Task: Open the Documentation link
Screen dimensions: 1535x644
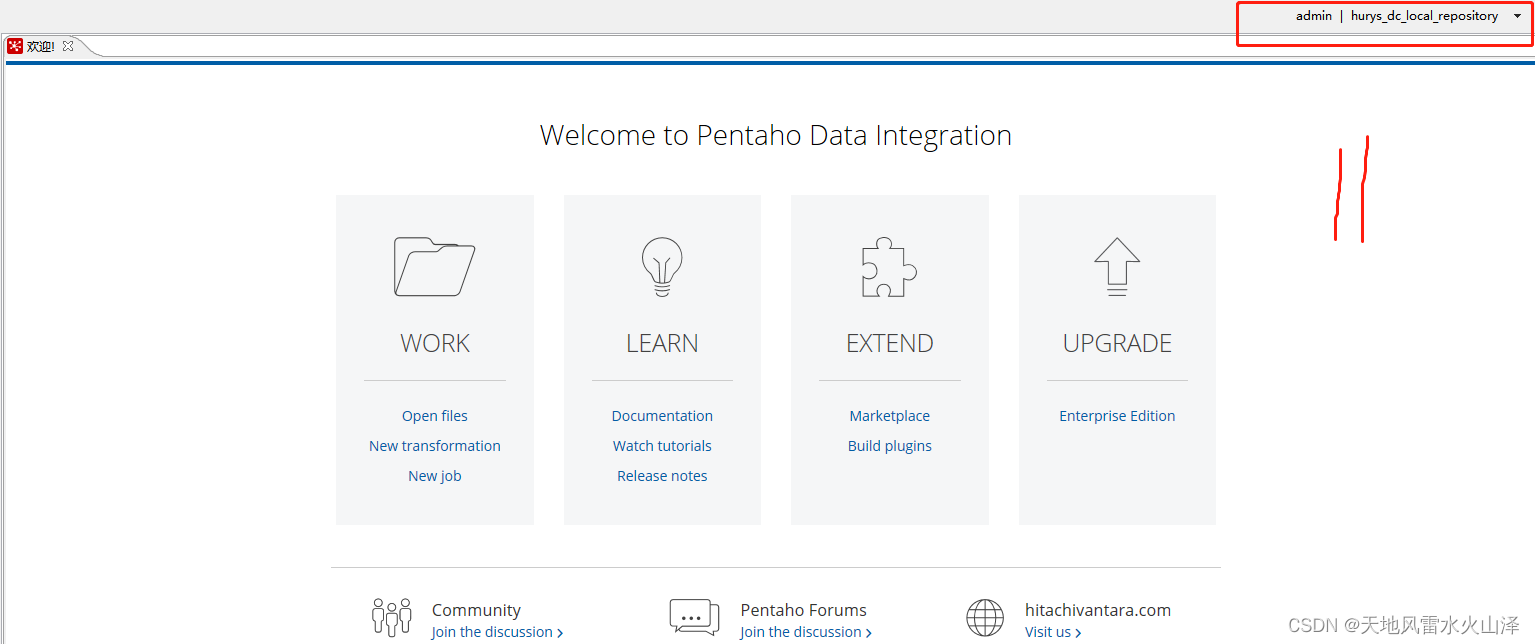Action: click(662, 416)
